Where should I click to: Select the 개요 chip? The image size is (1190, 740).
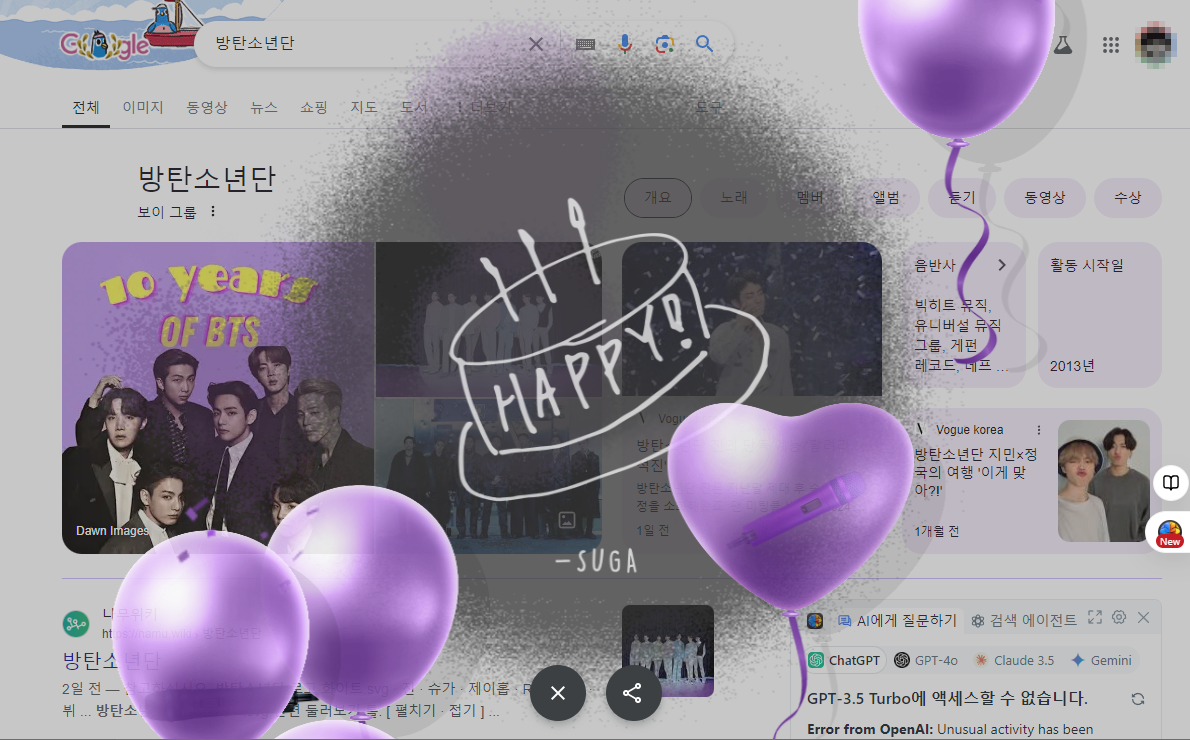[x=657, y=197]
